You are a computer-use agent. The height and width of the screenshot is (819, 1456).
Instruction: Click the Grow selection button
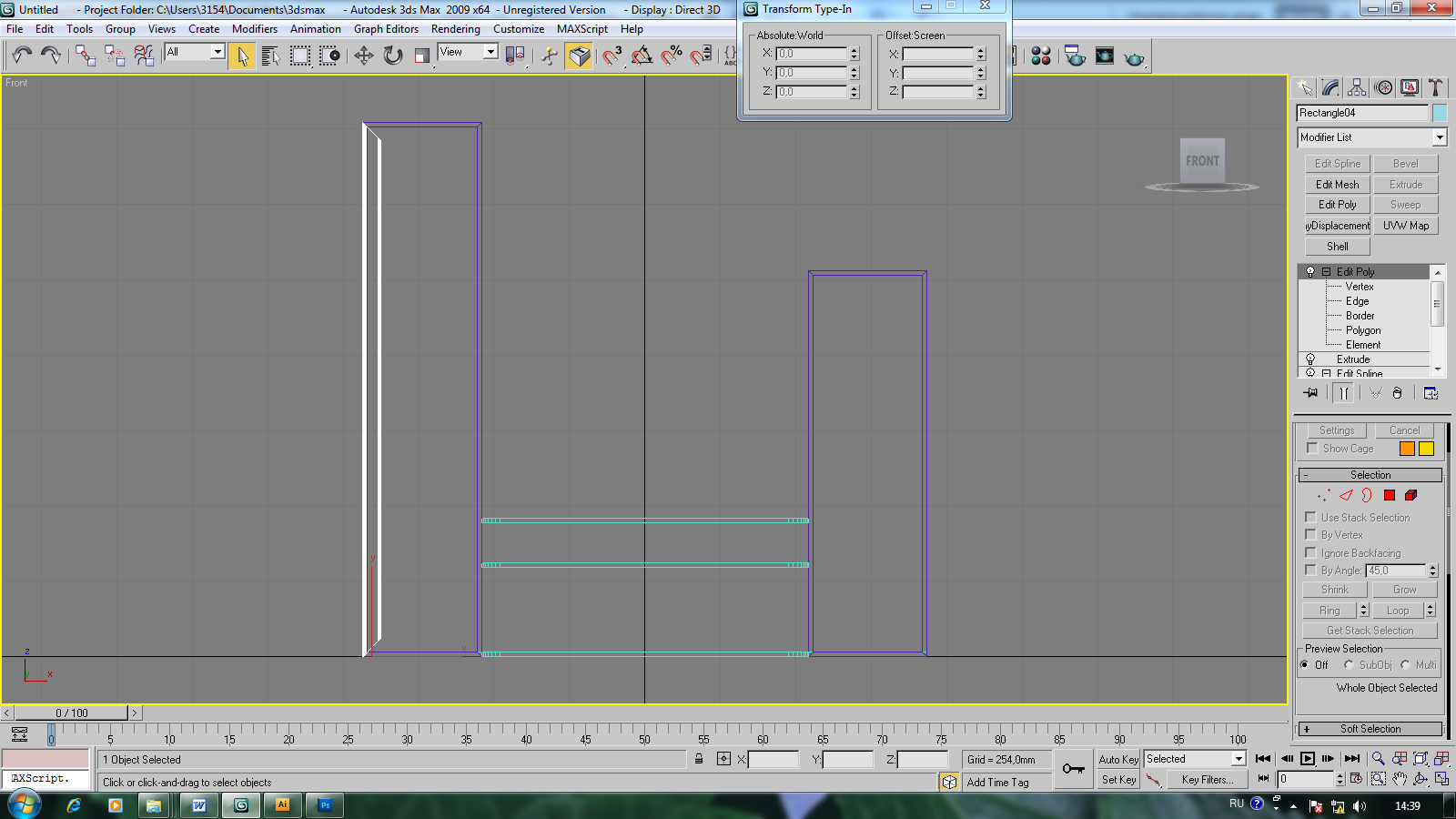coord(1404,590)
